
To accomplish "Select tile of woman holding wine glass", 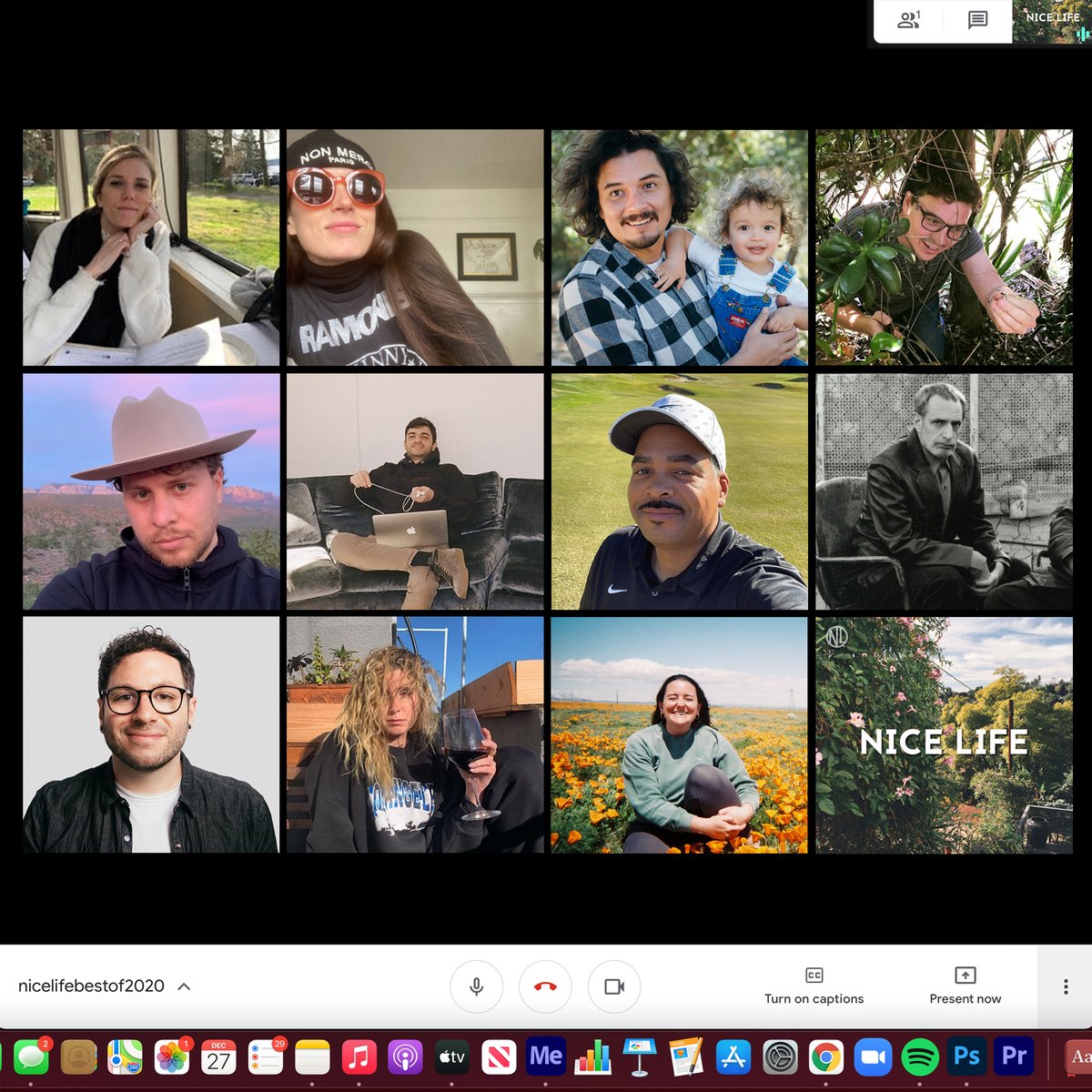I will [x=415, y=735].
